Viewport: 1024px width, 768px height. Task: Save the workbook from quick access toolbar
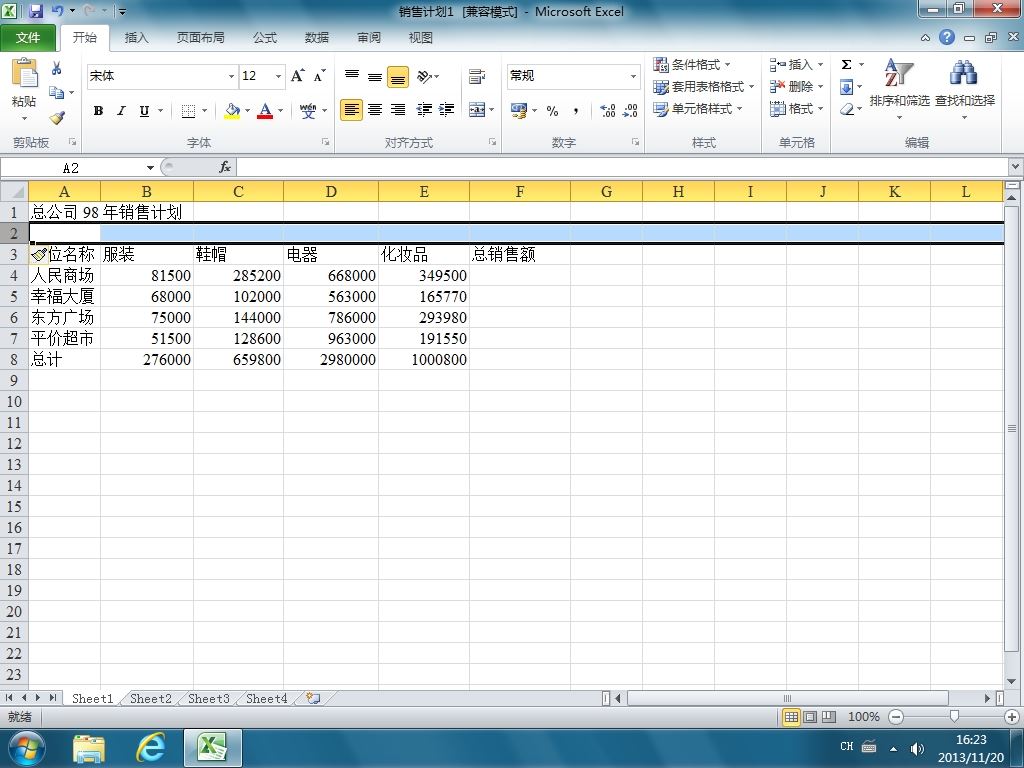[x=36, y=11]
